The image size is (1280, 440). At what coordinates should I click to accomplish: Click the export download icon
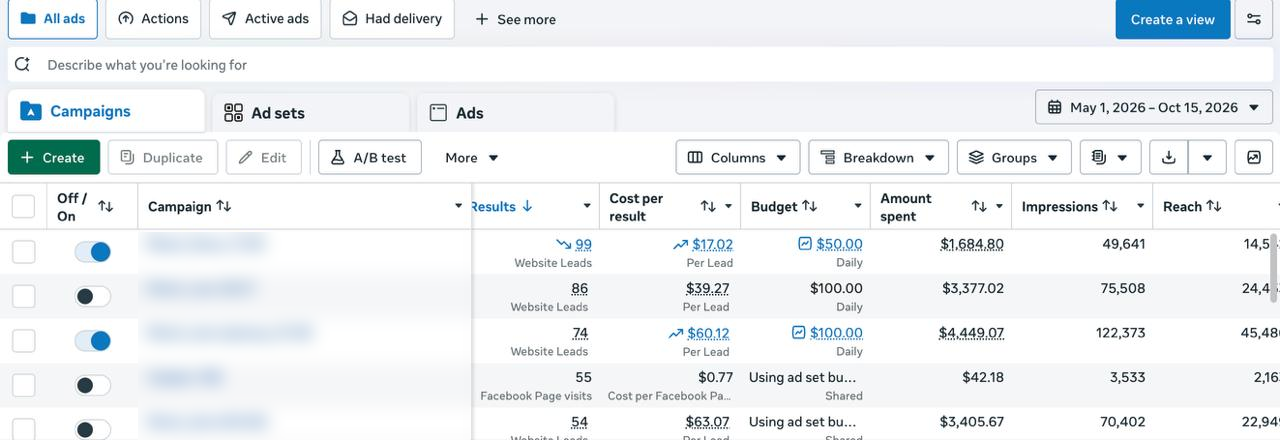(x=1169, y=158)
